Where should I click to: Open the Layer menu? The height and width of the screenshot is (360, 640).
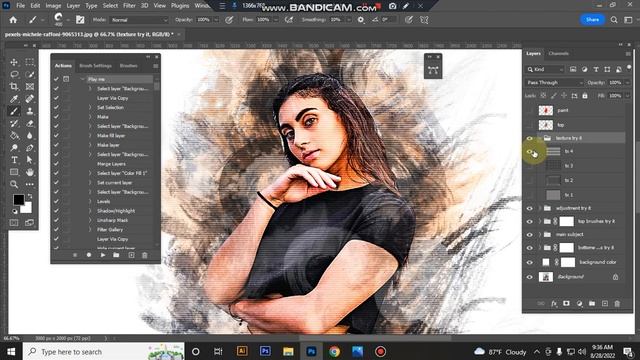tap(73, 6)
